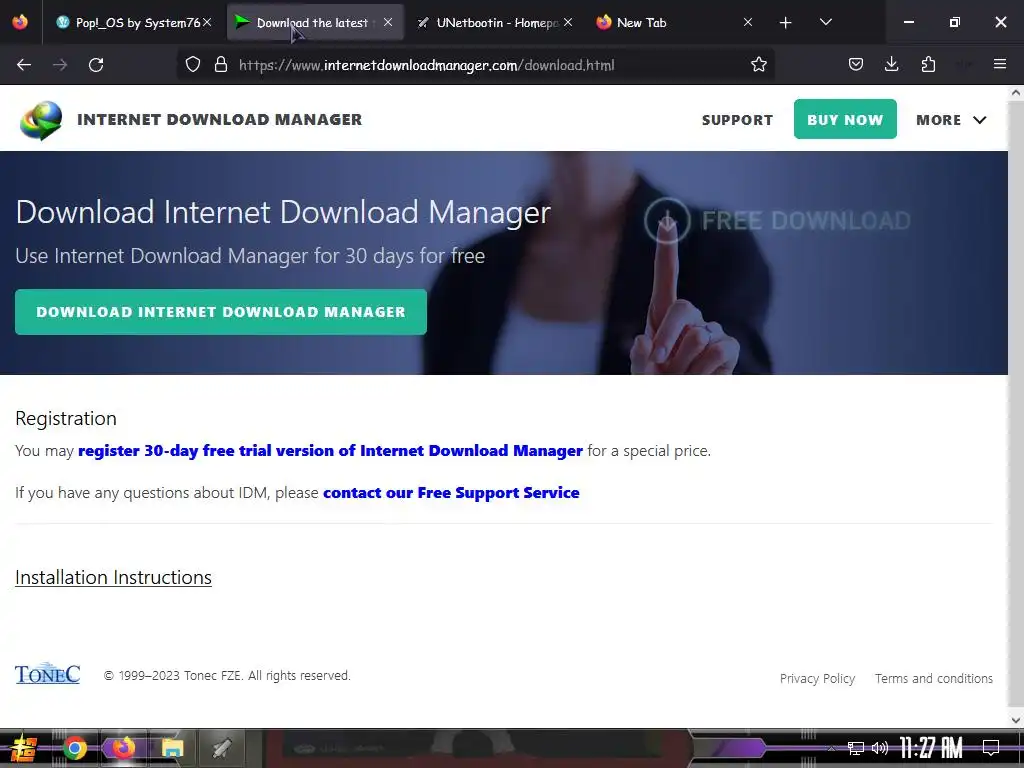The width and height of the screenshot is (1024, 768).
Task: Click the pen app taskbar icon
Action: point(222,748)
